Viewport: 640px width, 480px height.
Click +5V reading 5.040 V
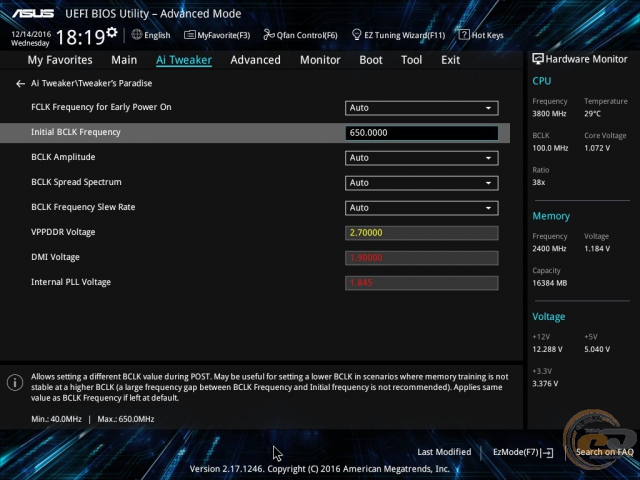[597, 349]
